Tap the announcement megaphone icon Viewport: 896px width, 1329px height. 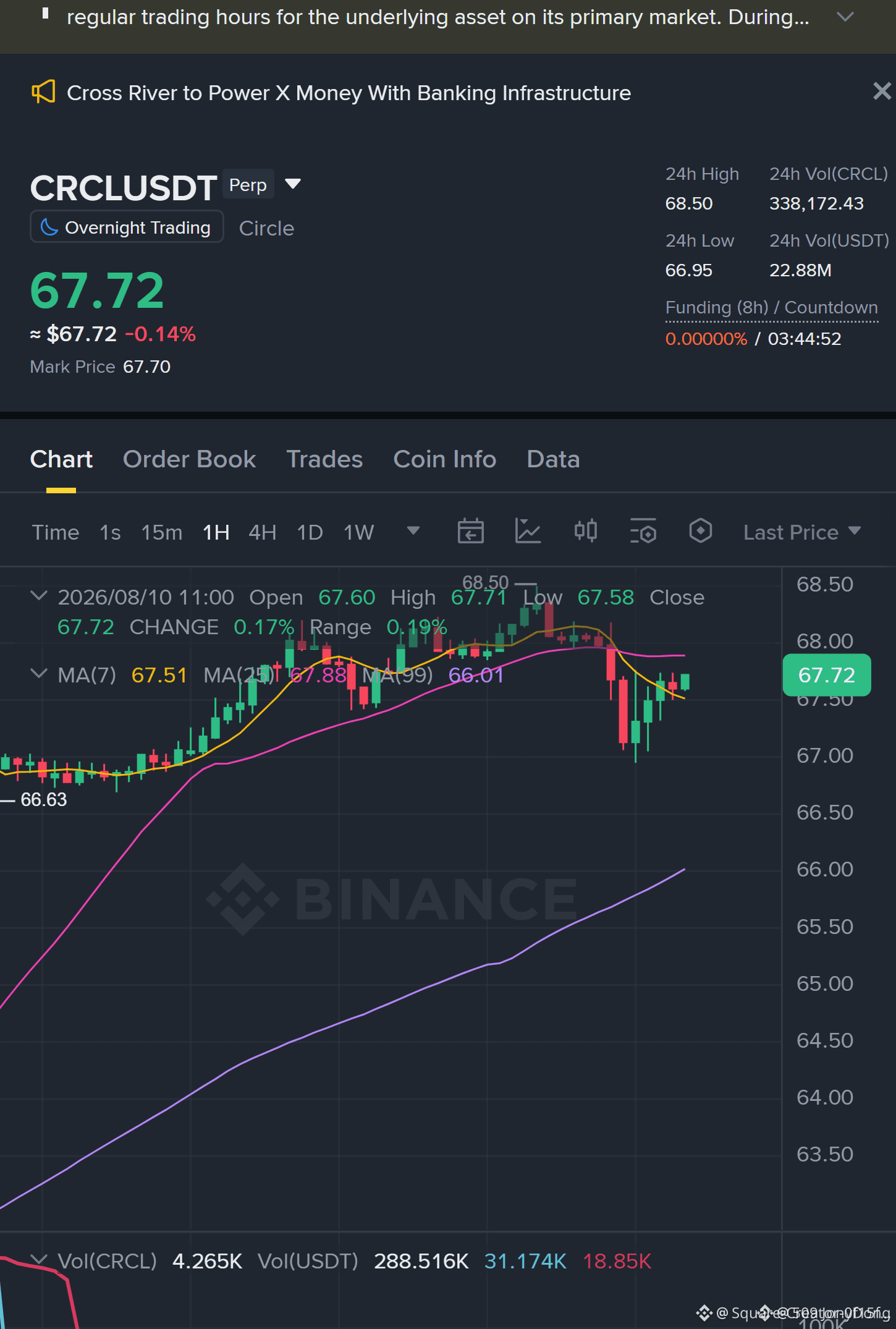point(44,92)
